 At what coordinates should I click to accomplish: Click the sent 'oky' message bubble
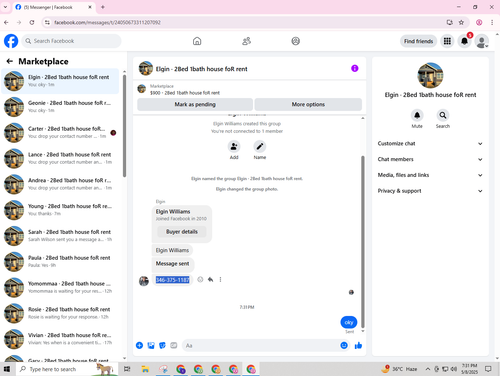[x=349, y=322]
